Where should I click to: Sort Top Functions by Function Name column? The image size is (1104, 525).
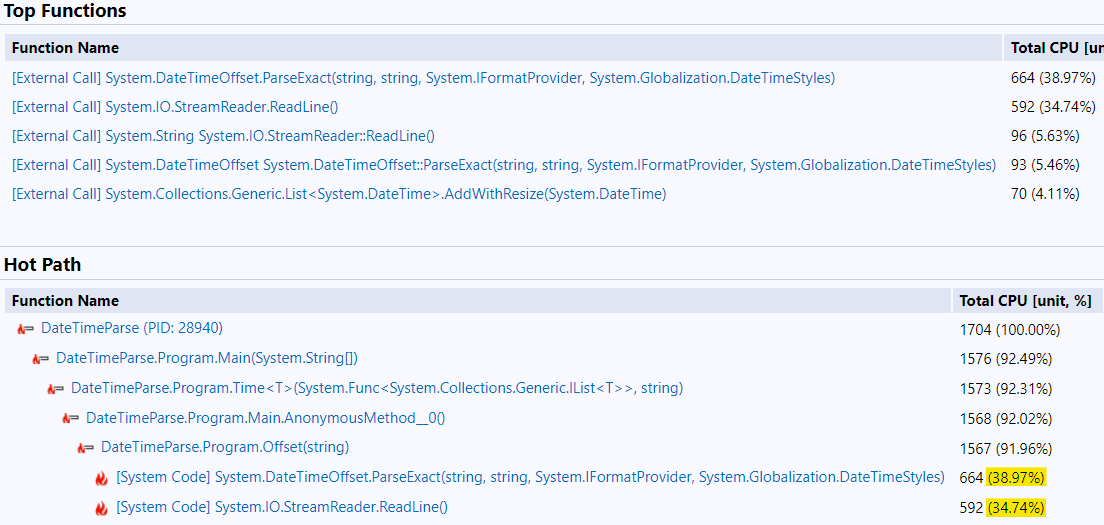point(65,48)
